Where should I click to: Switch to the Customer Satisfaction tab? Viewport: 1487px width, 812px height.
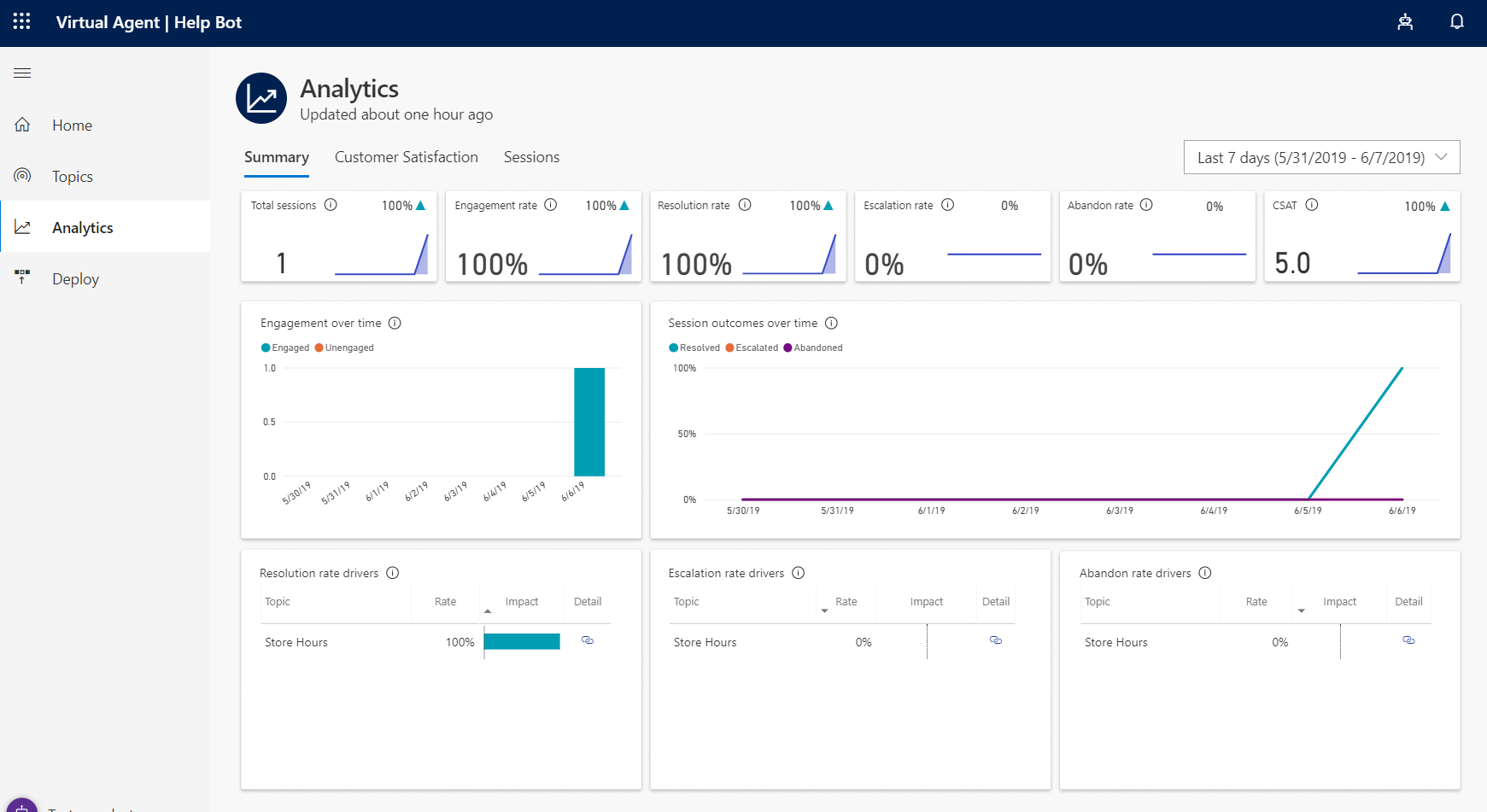pos(407,157)
